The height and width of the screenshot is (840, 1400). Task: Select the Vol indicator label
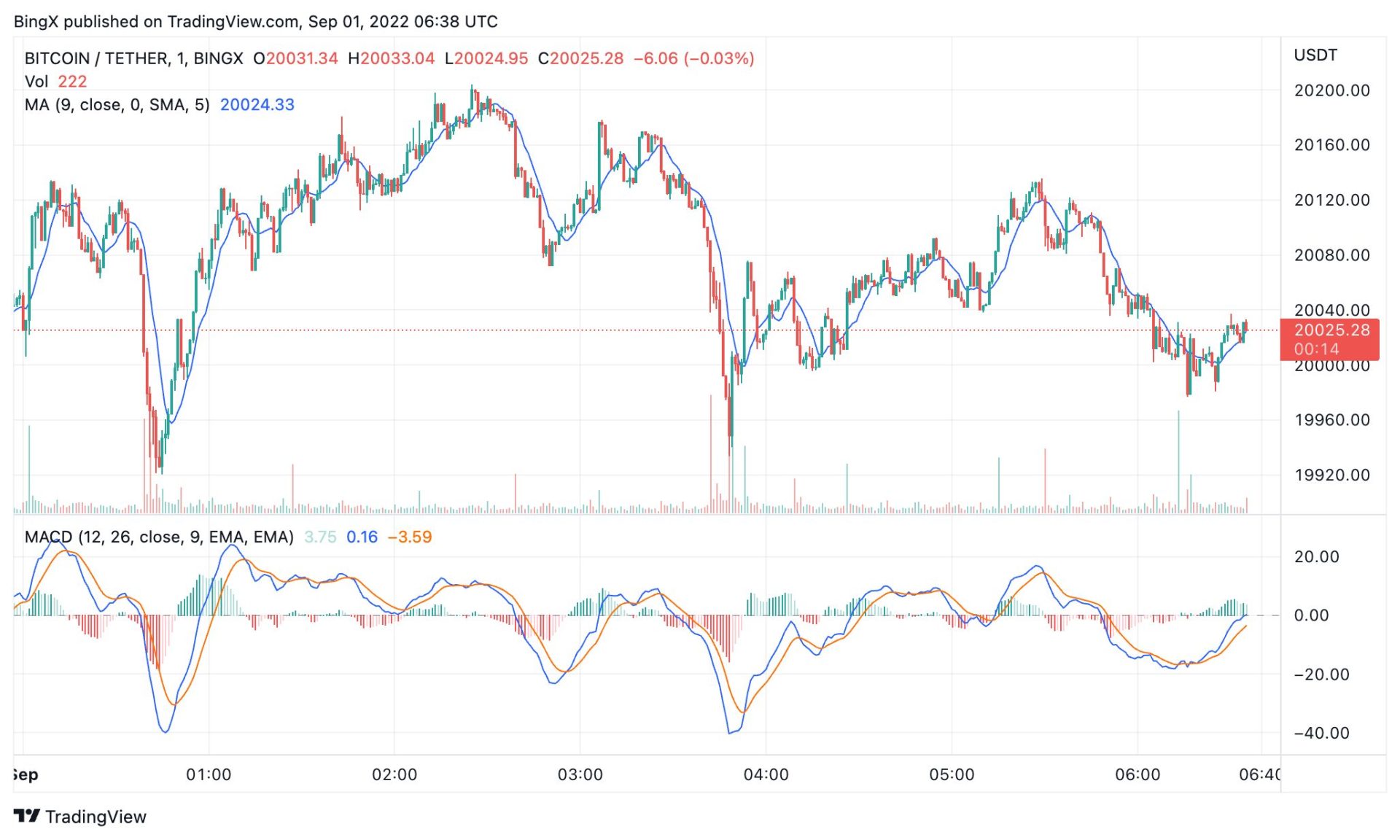click(36, 82)
